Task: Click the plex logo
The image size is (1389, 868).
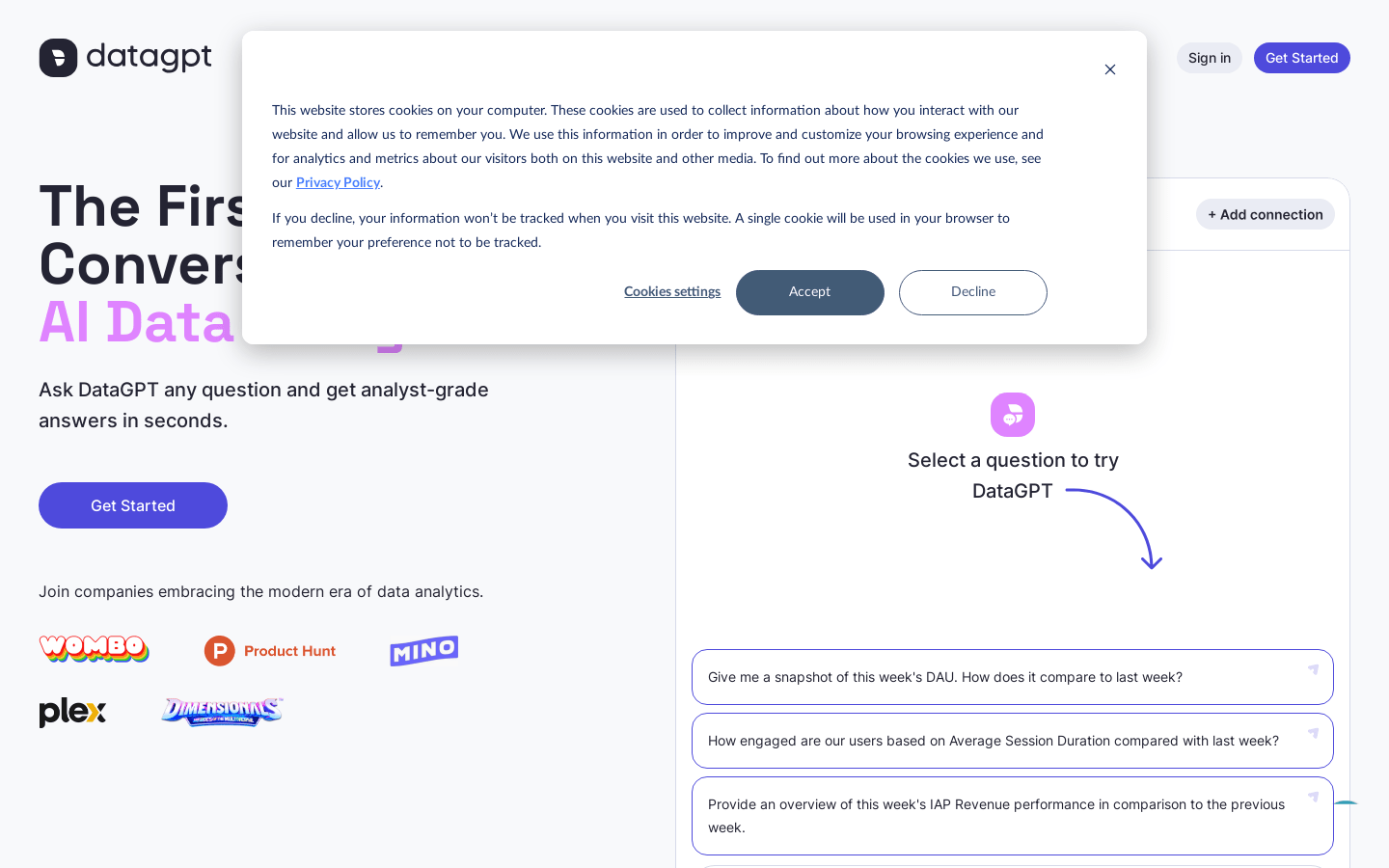Action: [72, 713]
